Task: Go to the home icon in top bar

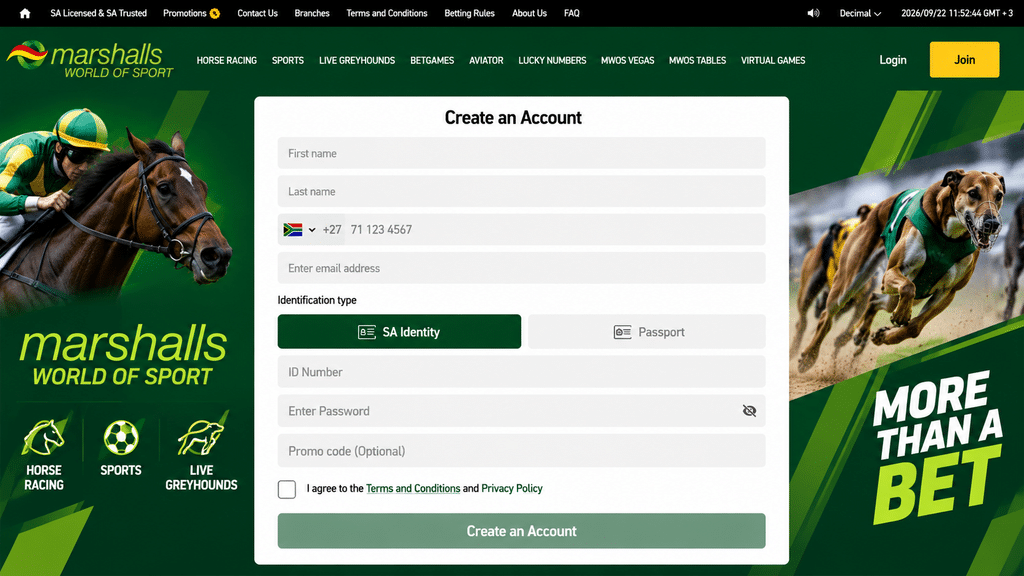Action: point(25,13)
